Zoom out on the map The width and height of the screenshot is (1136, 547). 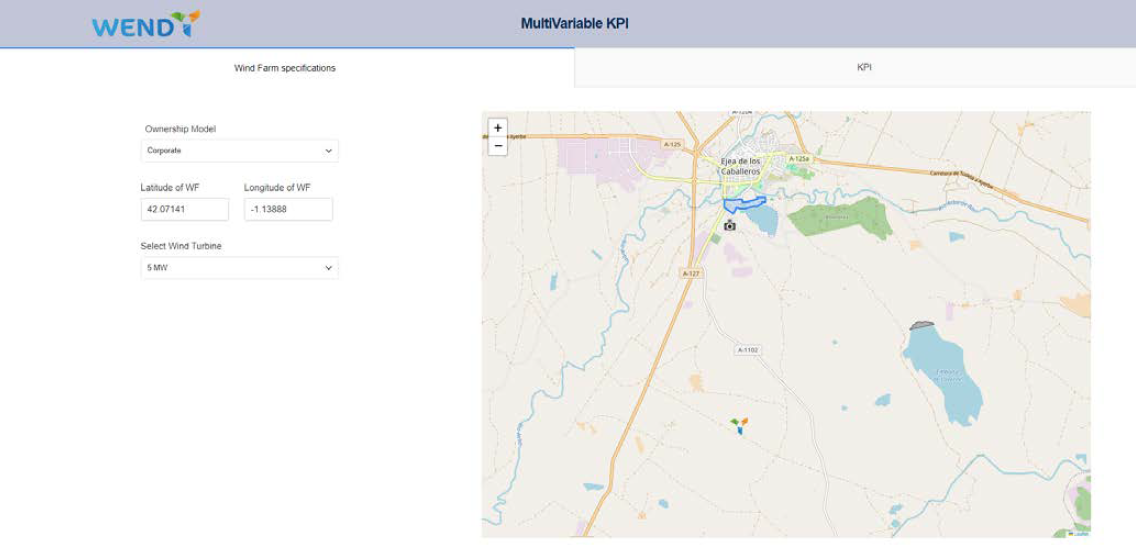coord(498,146)
